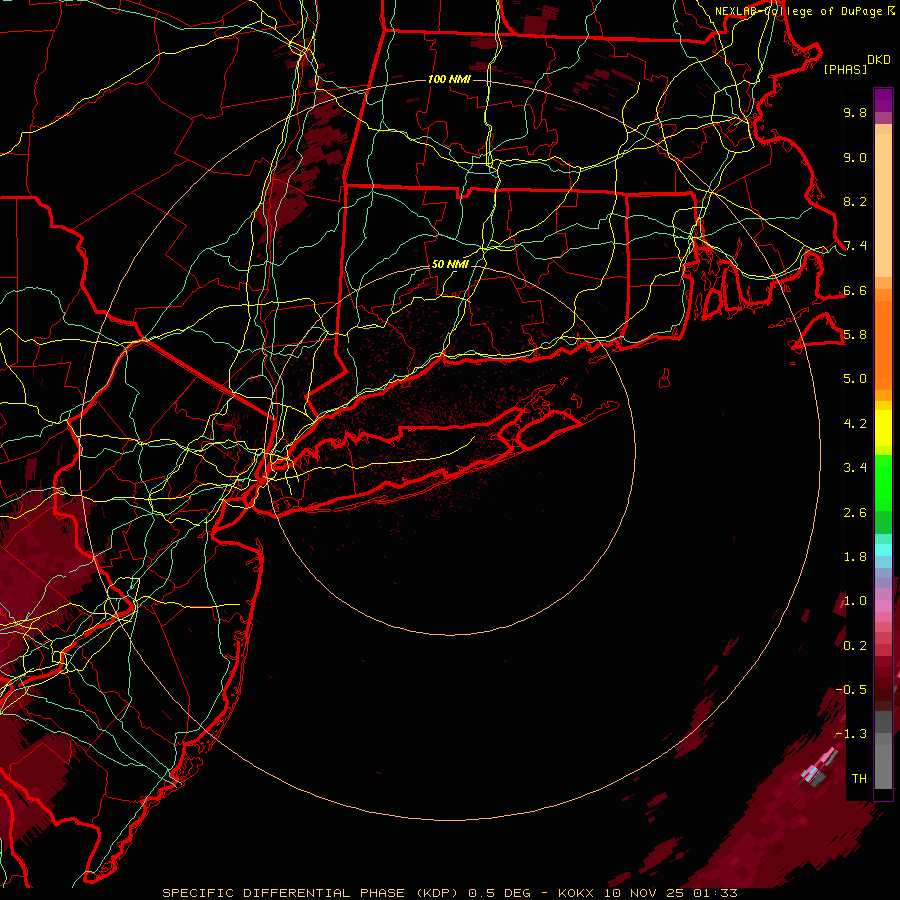Viewport: 900px width, 900px height.
Task: Pick the dark orange color scale segment
Action: tap(883, 346)
